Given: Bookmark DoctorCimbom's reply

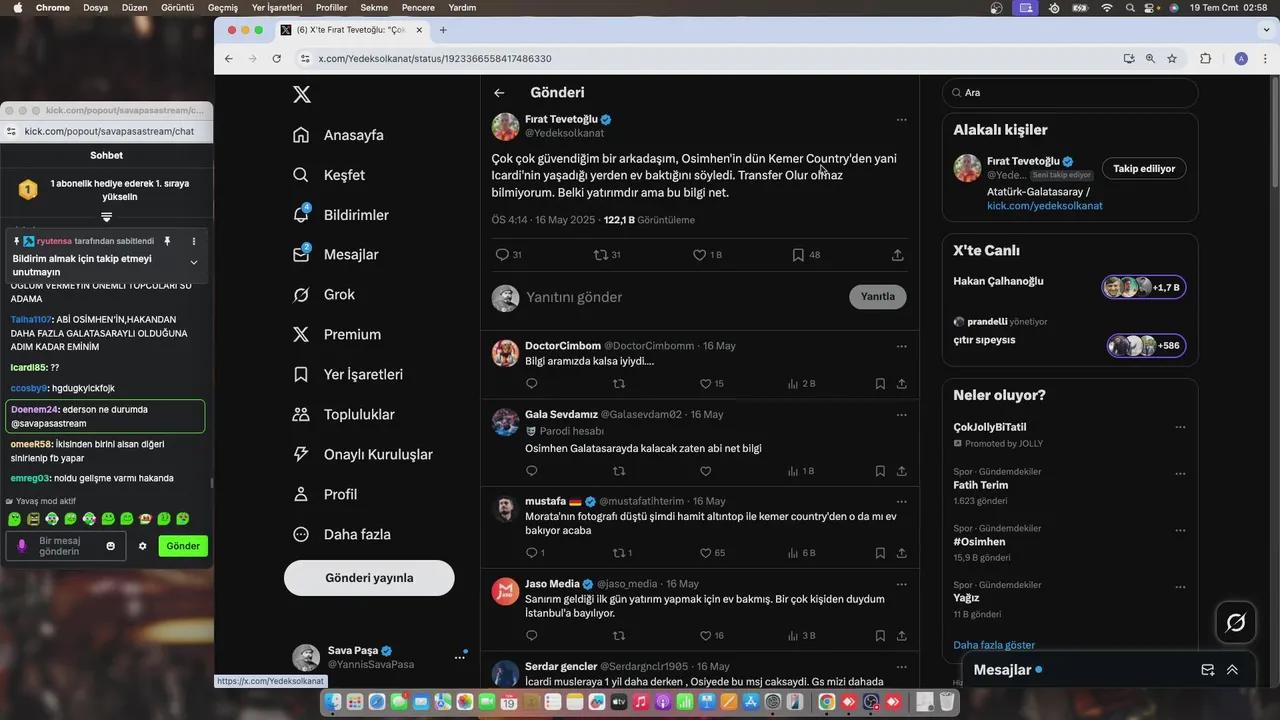Looking at the screenshot, I should pos(880,383).
